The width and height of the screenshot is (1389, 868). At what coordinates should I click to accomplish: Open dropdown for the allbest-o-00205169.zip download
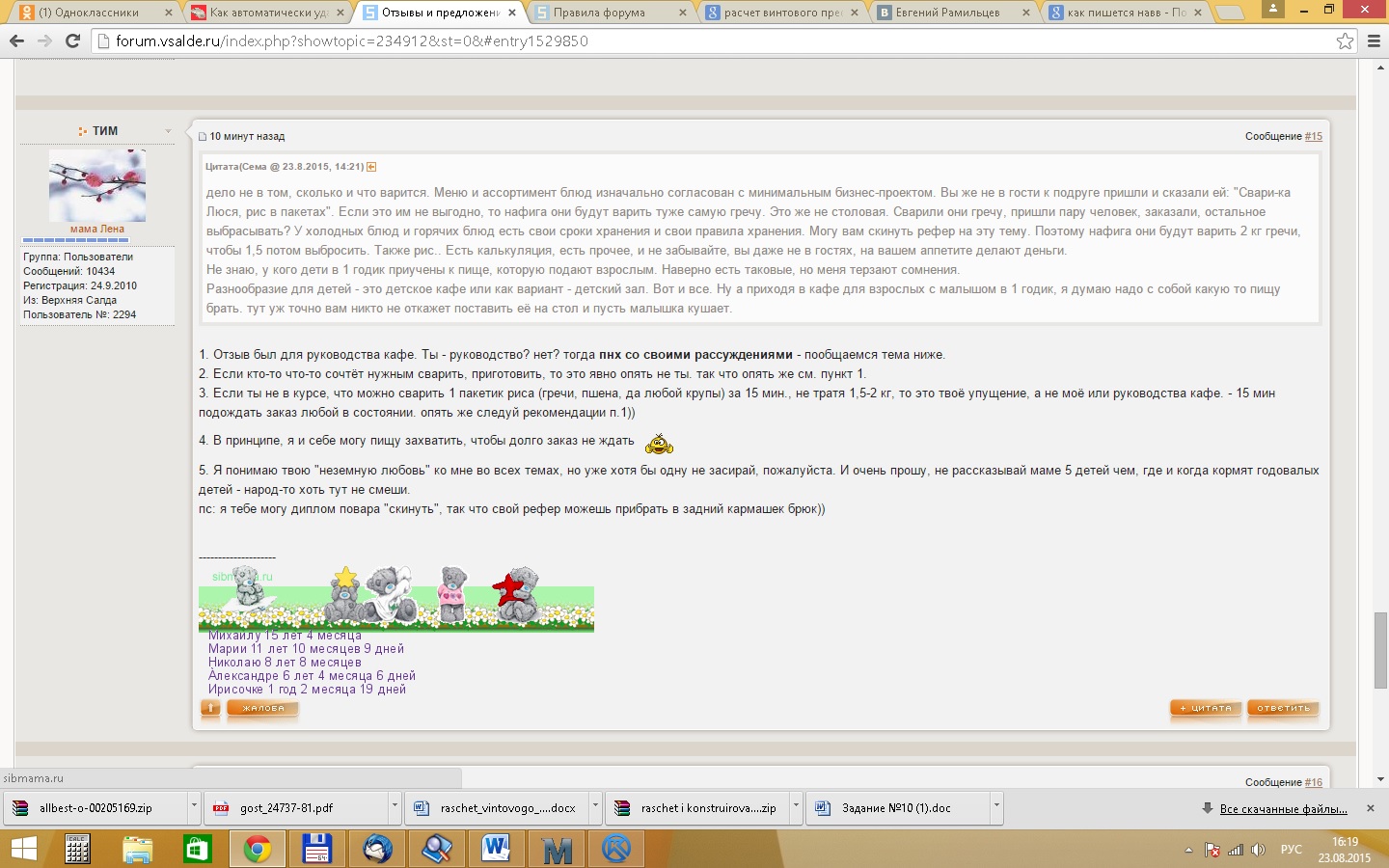pyautogui.click(x=194, y=807)
